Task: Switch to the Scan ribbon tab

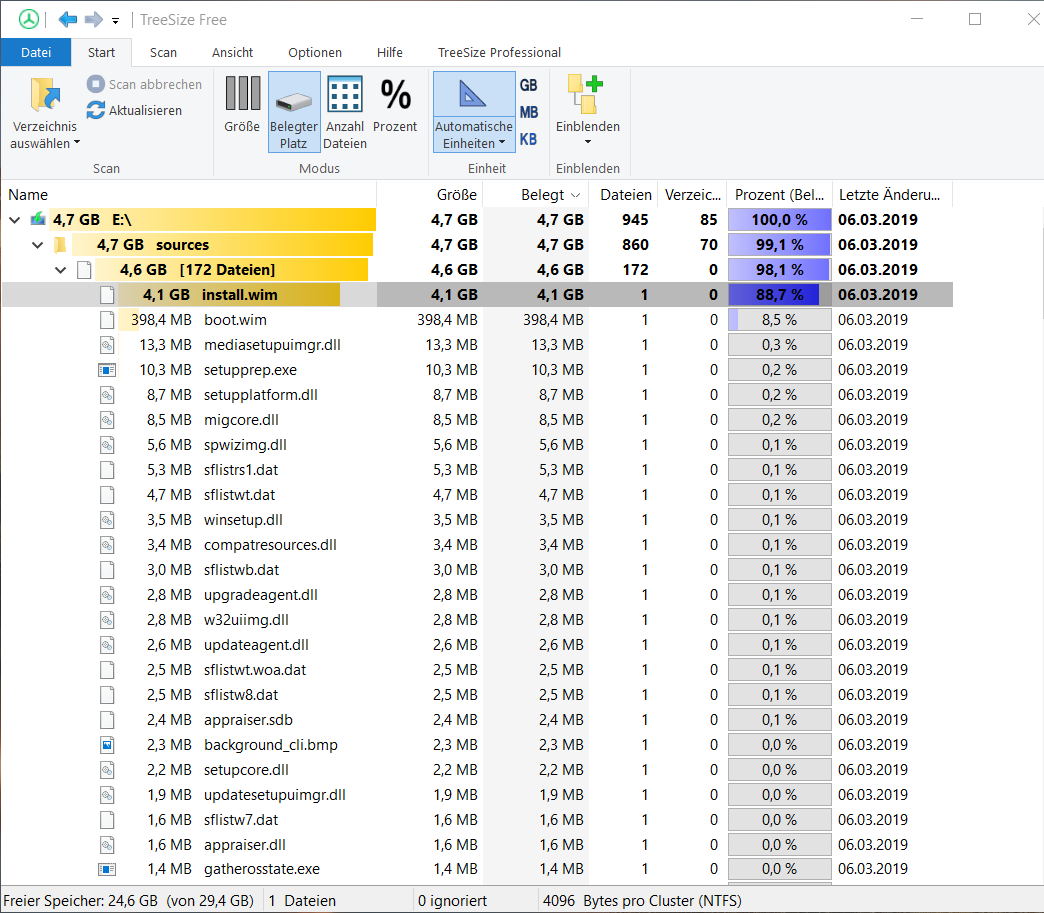Action: pos(163,52)
